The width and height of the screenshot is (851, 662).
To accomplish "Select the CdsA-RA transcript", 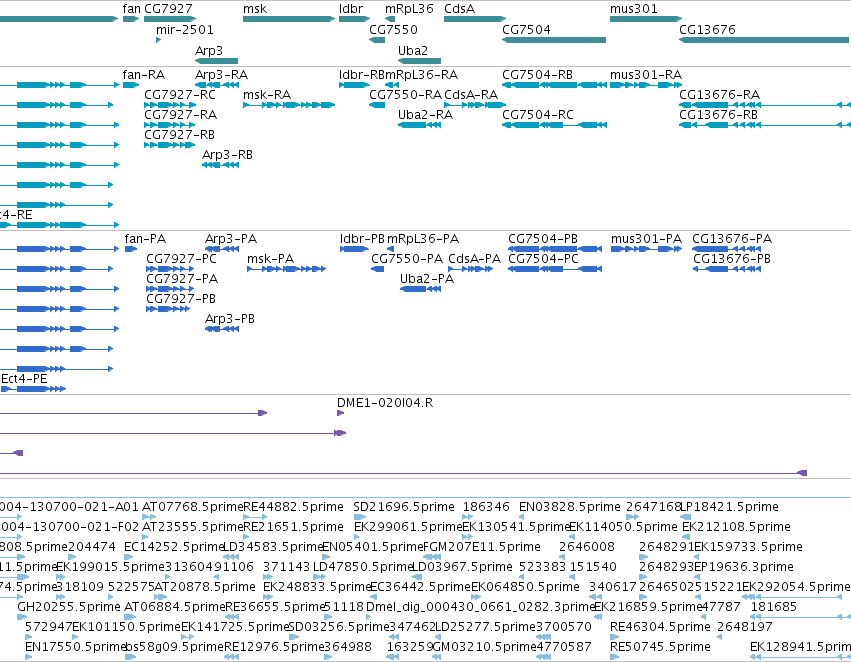I will (x=475, y=105).
